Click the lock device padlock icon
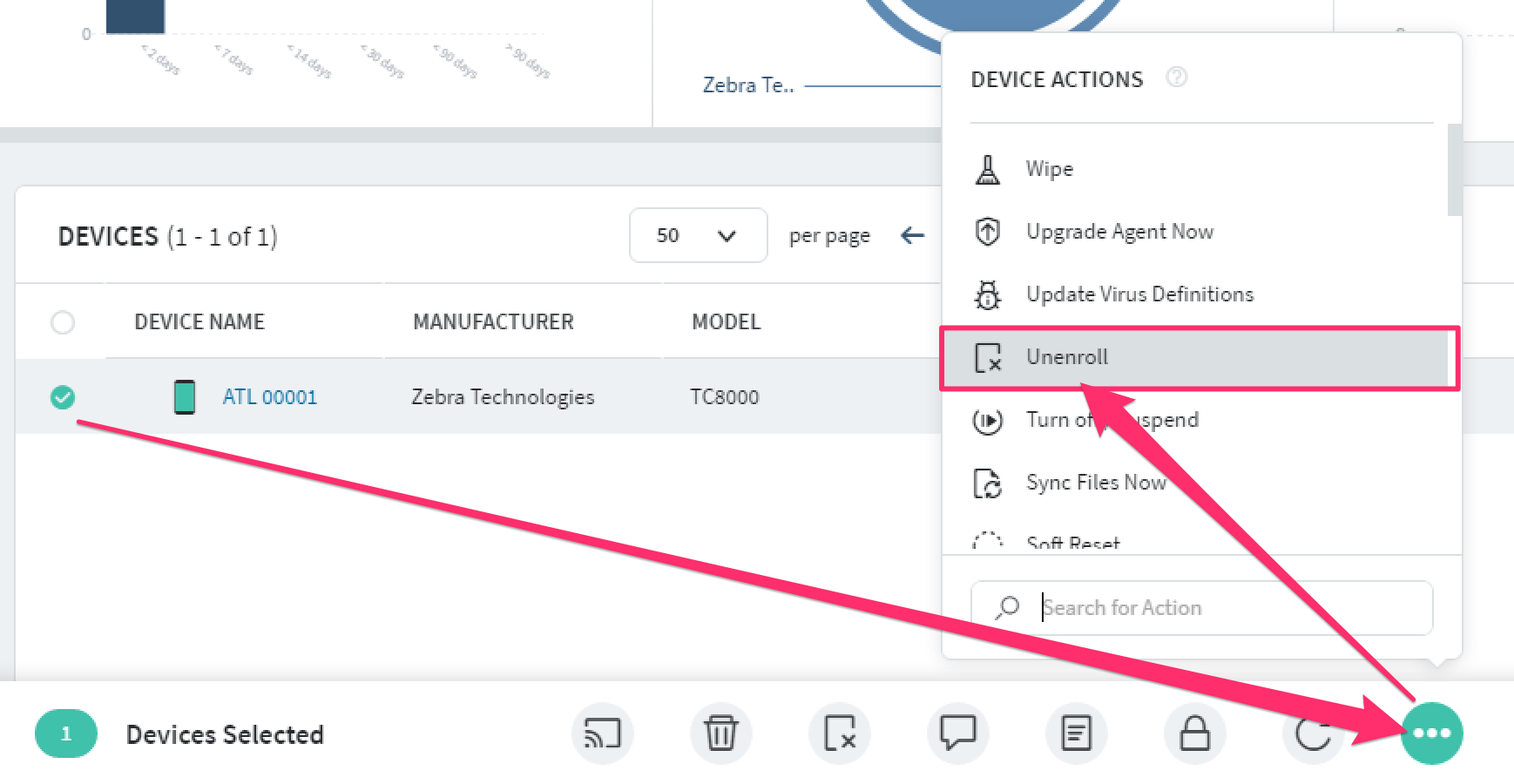1514x784 pixels. tap(1194, 733)
